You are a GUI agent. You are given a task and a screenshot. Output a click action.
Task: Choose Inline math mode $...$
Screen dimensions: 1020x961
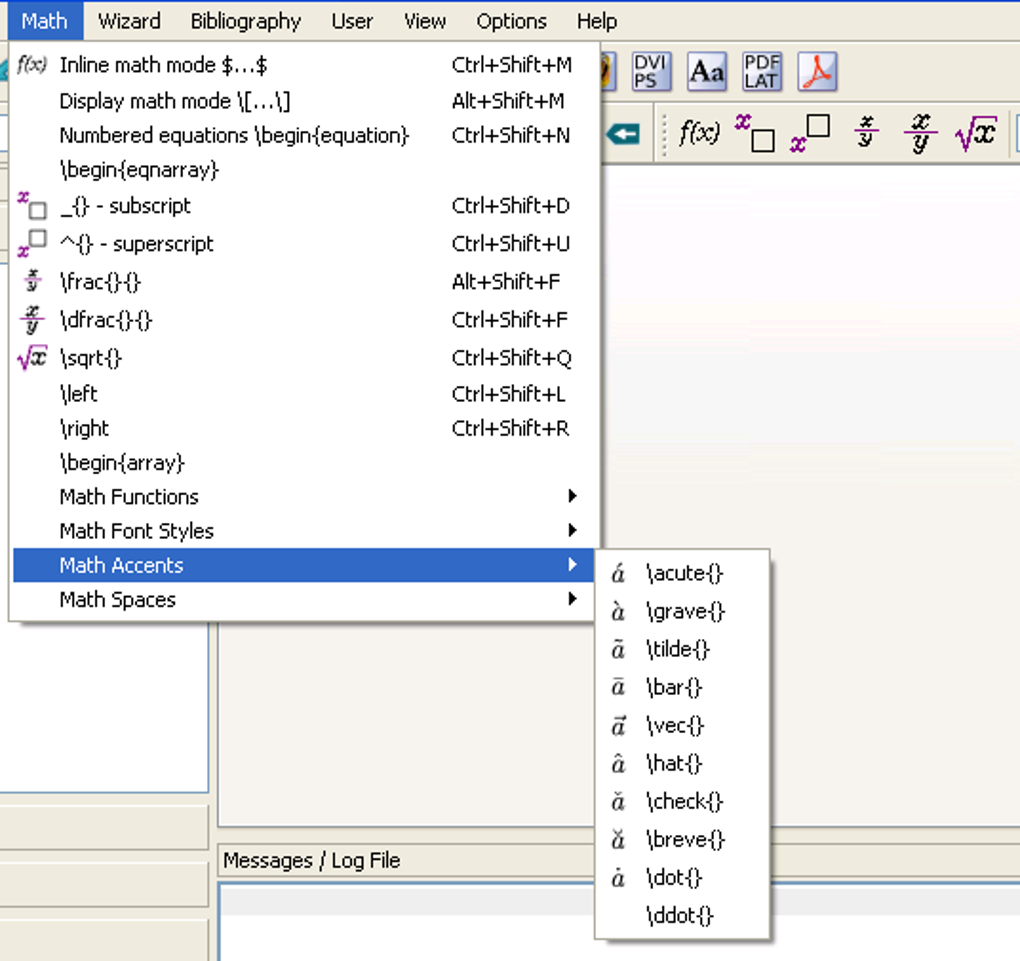pos(303,65)
